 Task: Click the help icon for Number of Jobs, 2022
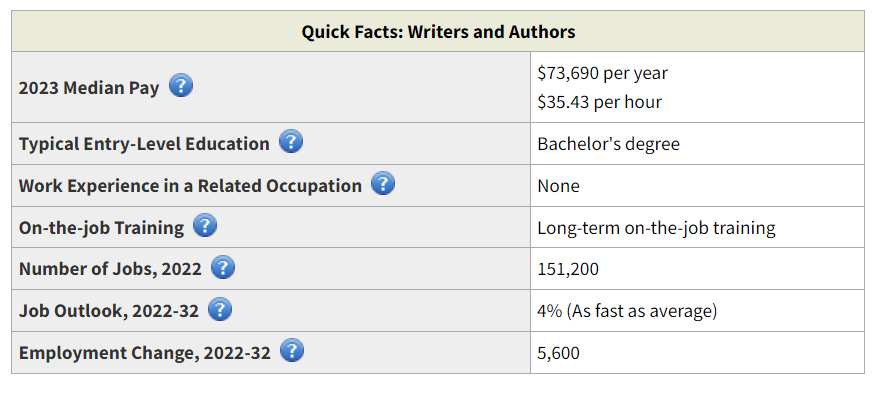pyautogui.click(x=223, y=268)
